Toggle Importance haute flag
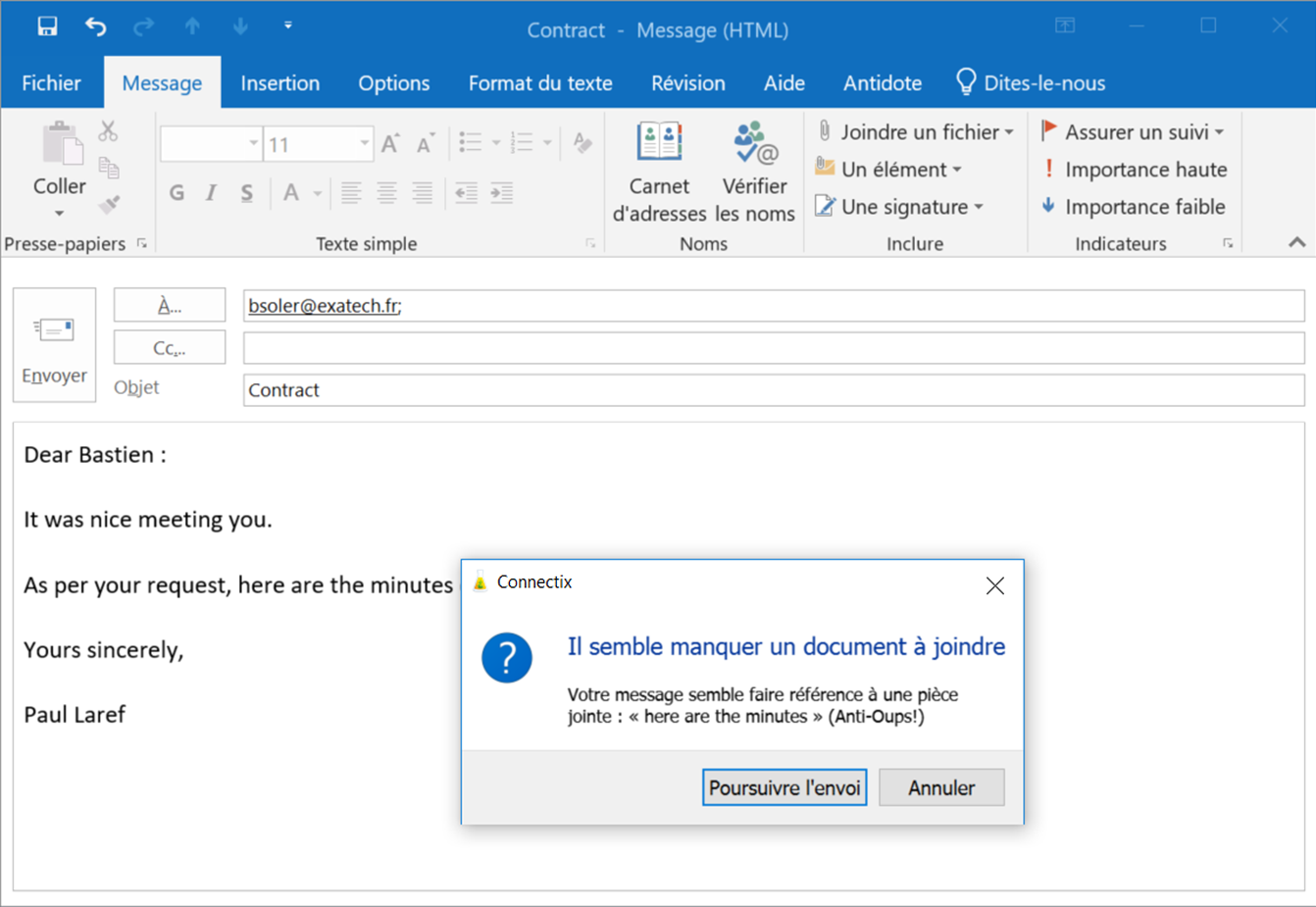This screenshot has height=907, width=1316. pos(1134,170)
